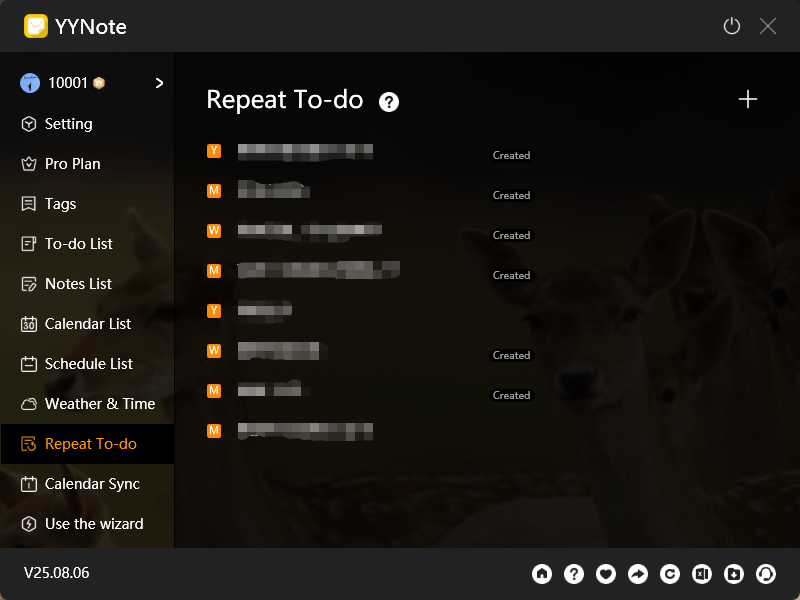Open the Setting section
The image size is (800, 600).
(65, 124)
